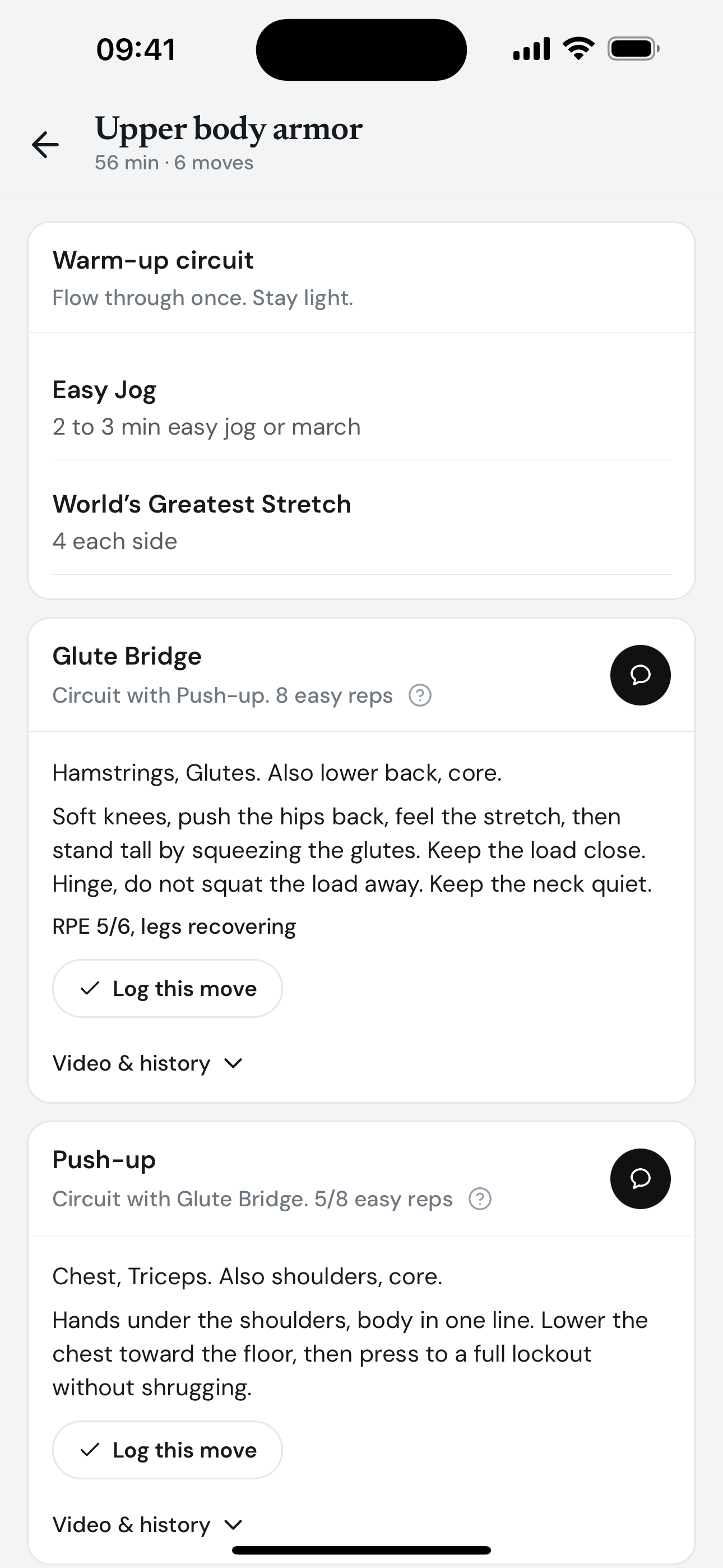Select the Easy Jog warm-up item
The image size is (723, 1568).
pos(361,408)
